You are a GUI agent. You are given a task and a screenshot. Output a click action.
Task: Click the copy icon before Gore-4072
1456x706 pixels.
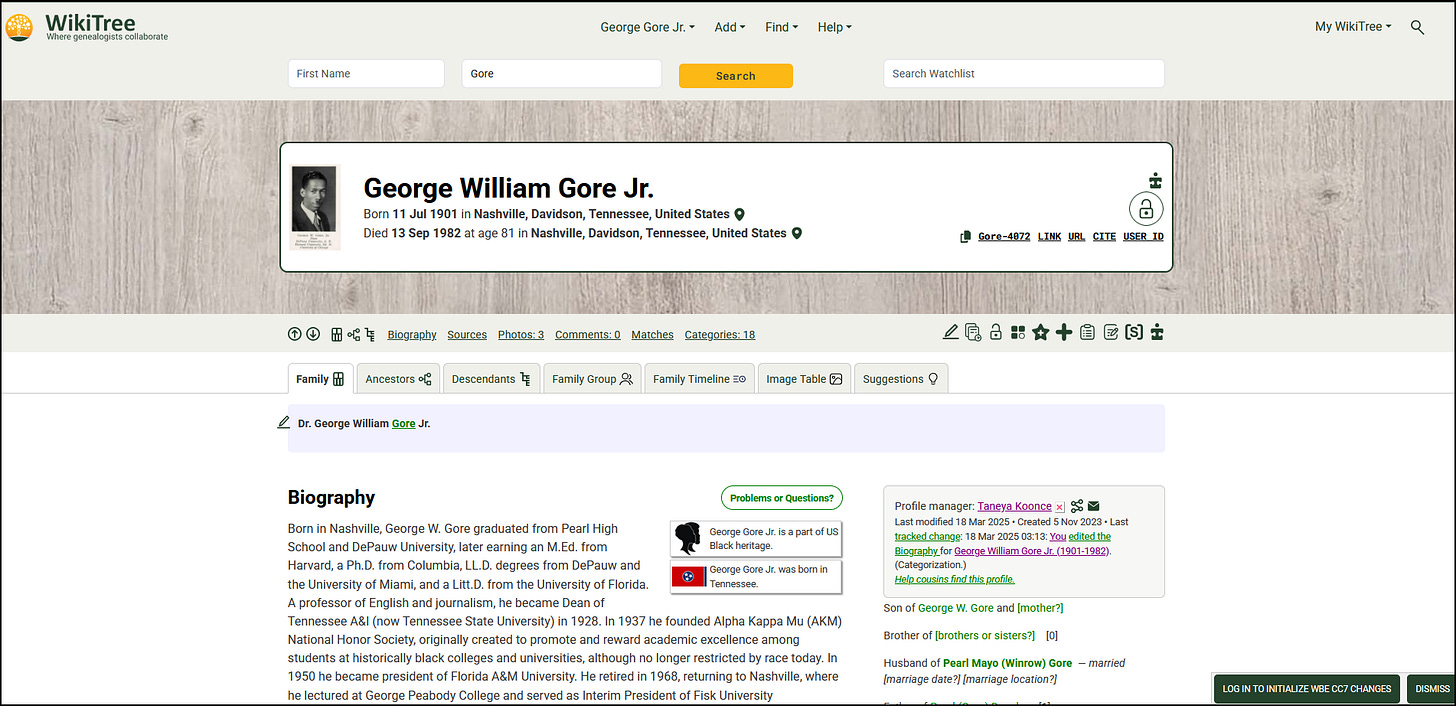pos(965,237)
